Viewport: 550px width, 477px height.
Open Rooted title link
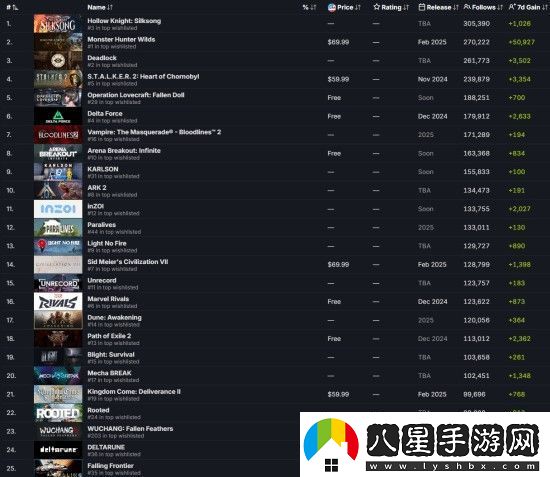point(98,410)
